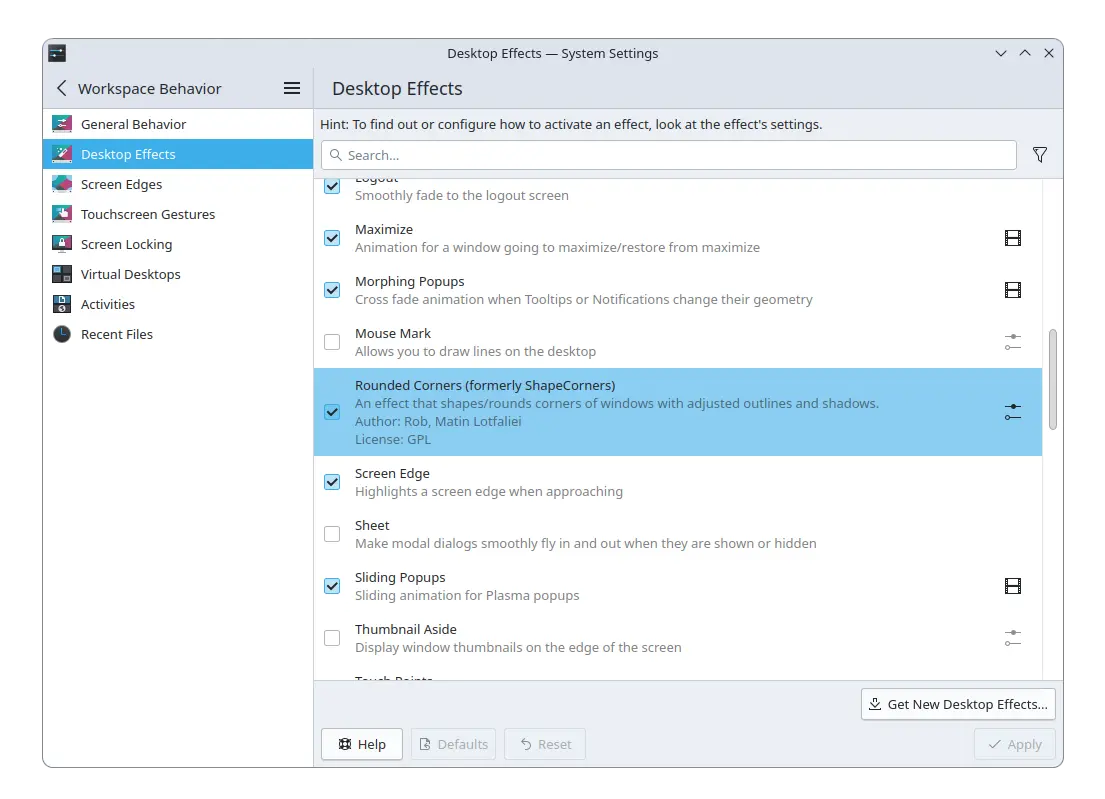1105x799 pixels.
Task: Click the Screen Locking sidebar icon
Action: (x=62, y=244)
